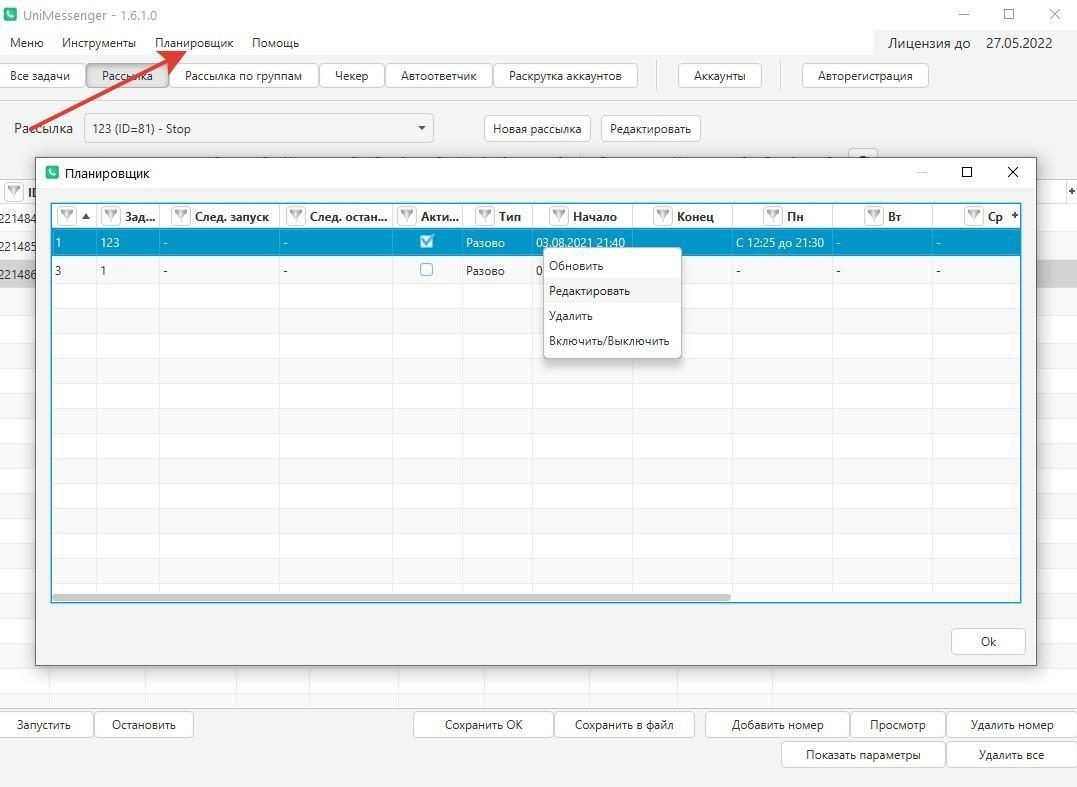Viewport: 1077px width, 787px height.
Task: Expand the Рассылка dropdown 123 (ID=81) - Stop
Action: [x=259, y=128]
